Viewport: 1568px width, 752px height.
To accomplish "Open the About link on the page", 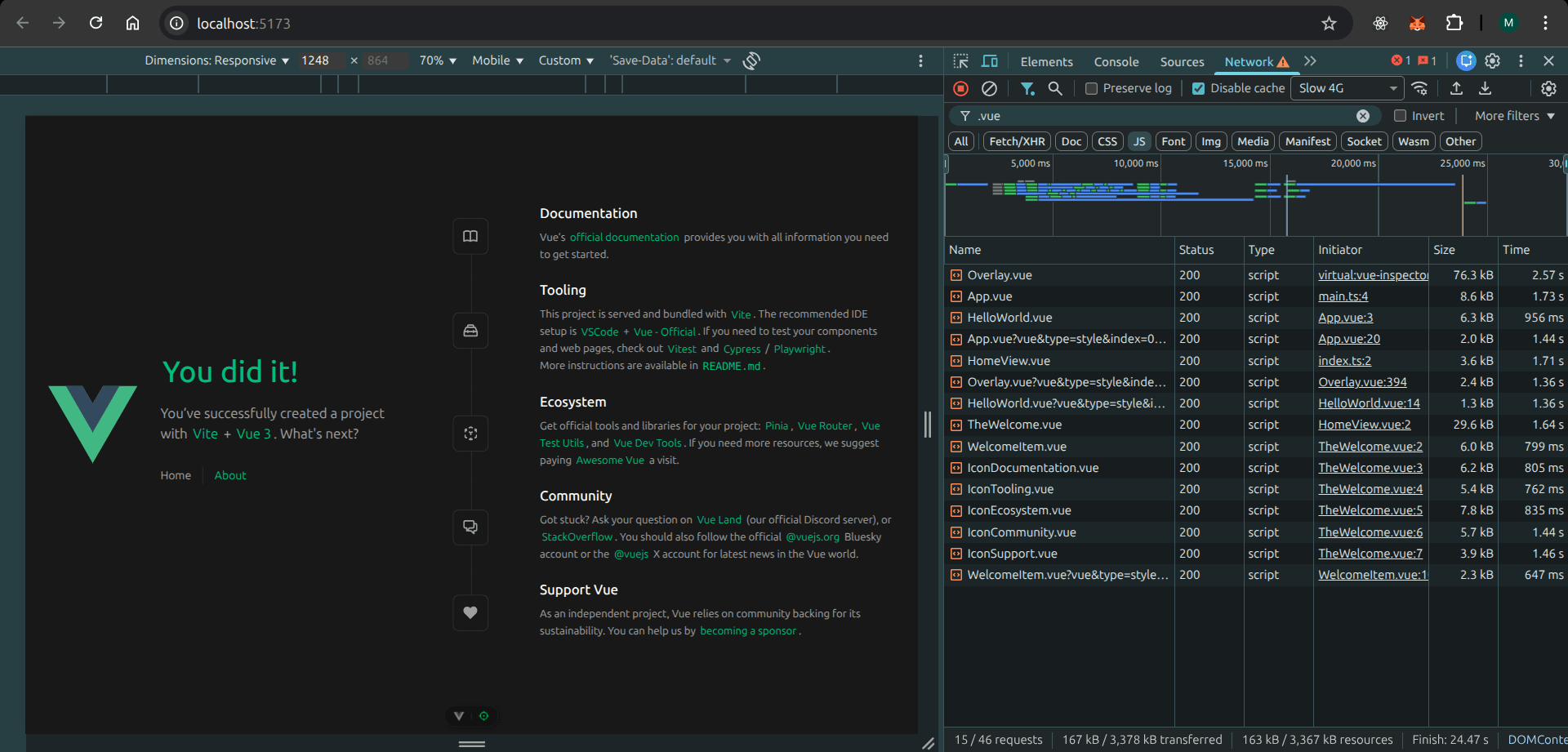I will coord(230,475).
